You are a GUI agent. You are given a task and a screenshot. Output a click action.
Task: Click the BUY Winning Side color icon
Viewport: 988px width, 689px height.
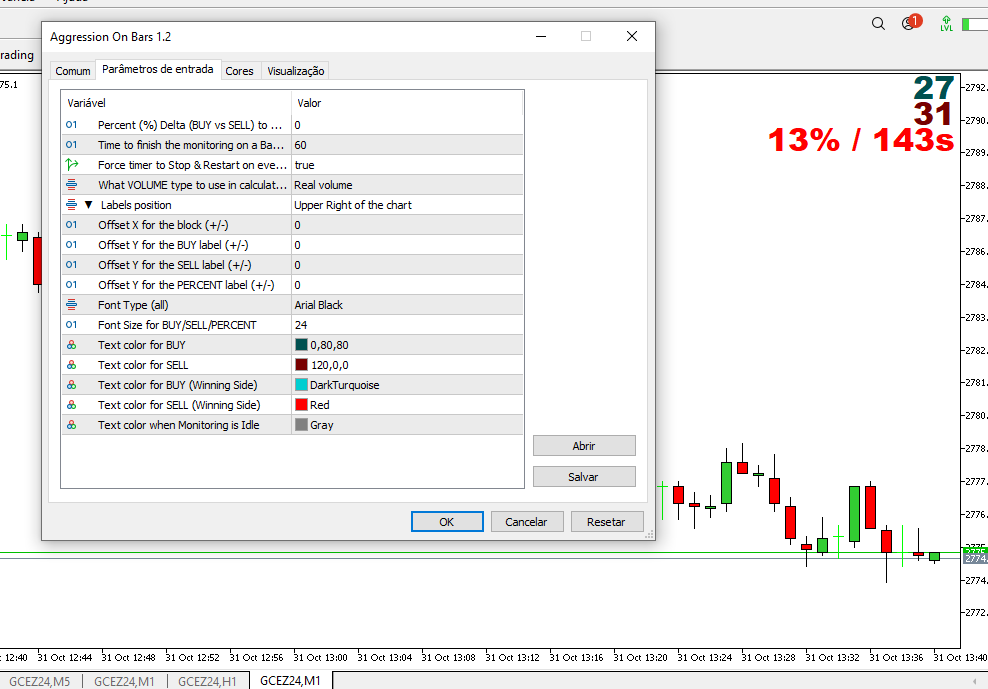(x=71, y=385)
